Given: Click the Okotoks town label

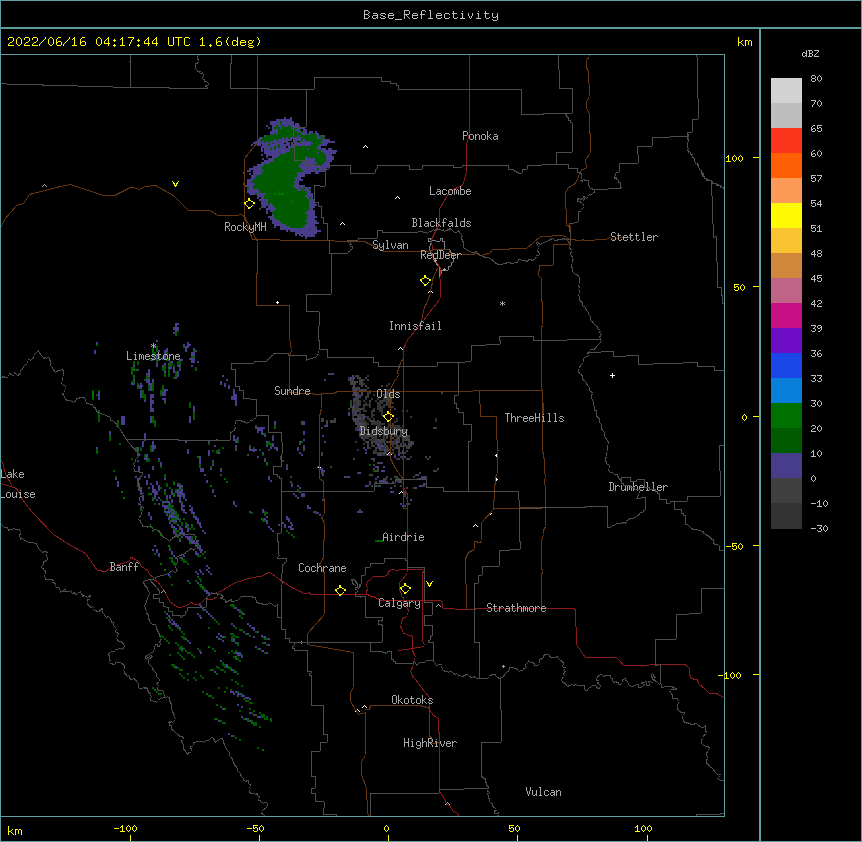Looking at the screenshot, I should point(412,700).
